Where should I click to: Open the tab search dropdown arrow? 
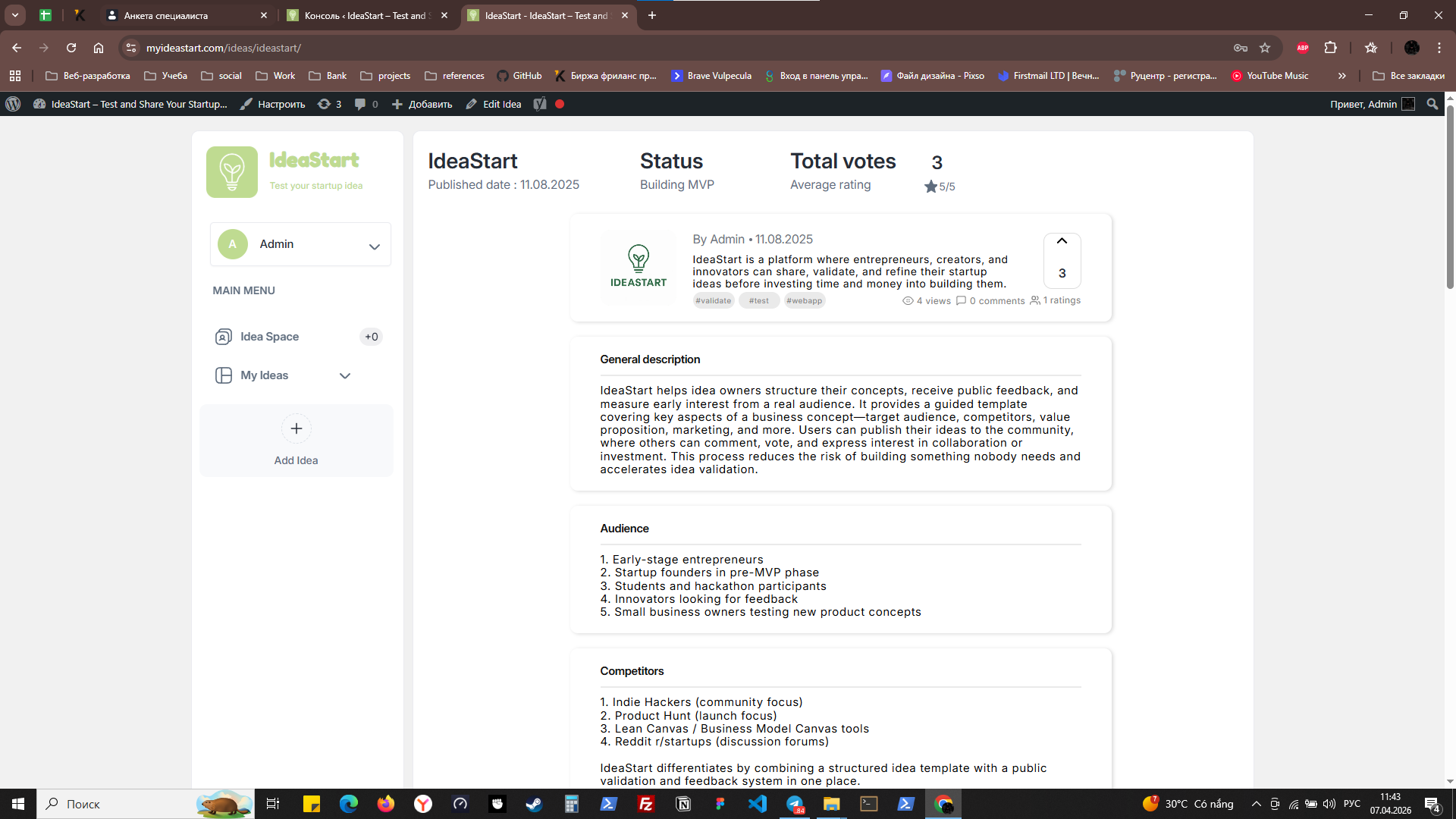(15, 15)
